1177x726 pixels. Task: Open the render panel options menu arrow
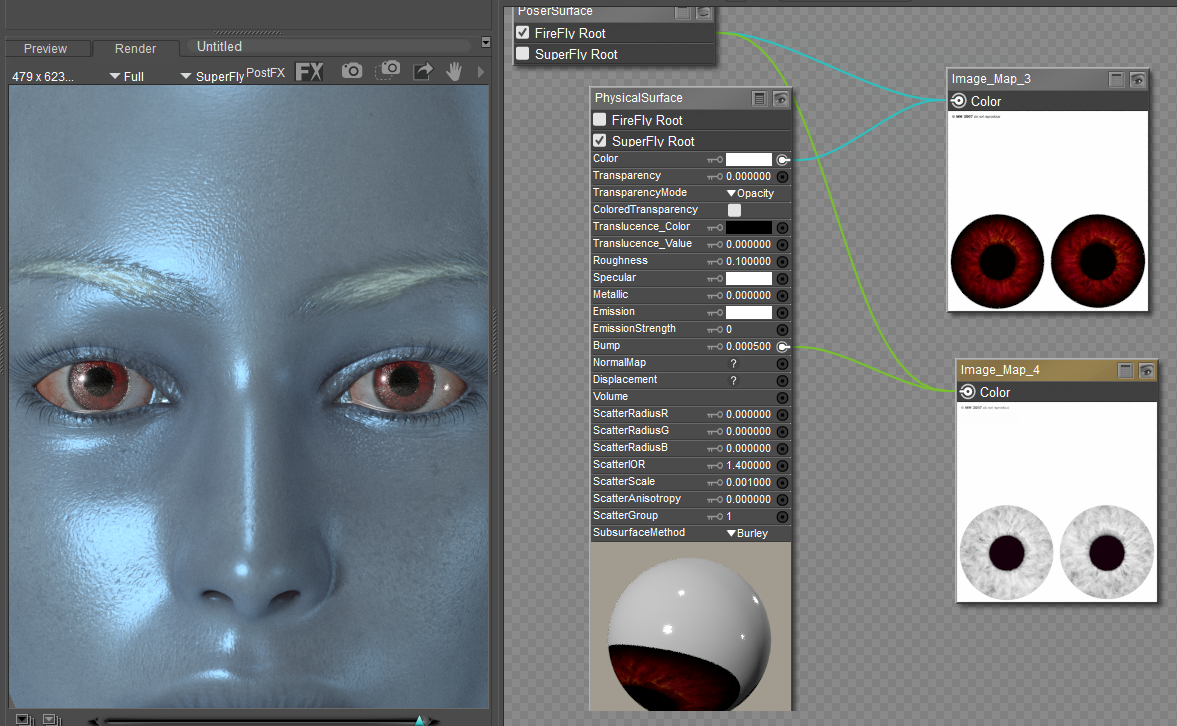(486, 43)
